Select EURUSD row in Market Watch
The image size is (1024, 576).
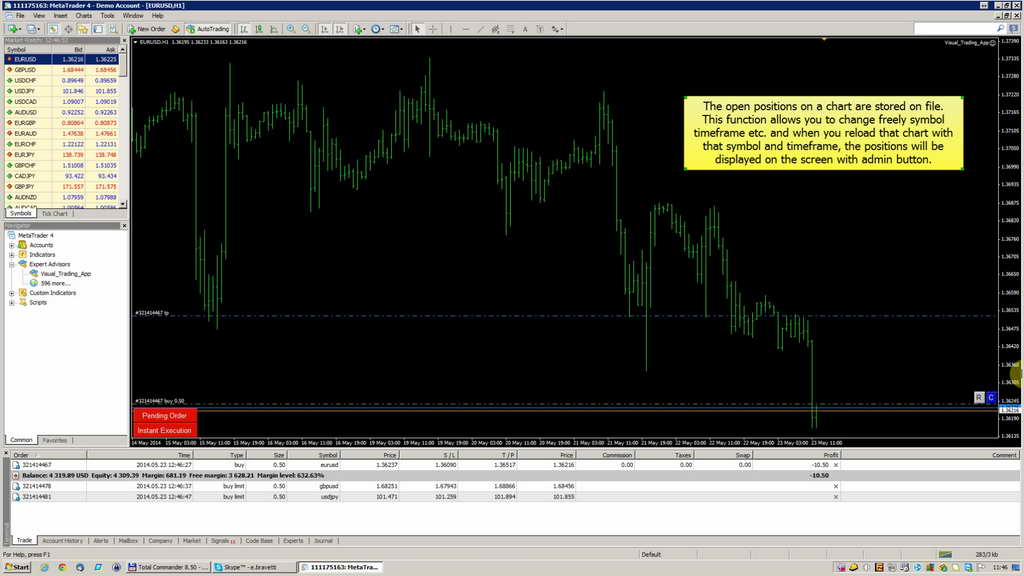point(62,59)
